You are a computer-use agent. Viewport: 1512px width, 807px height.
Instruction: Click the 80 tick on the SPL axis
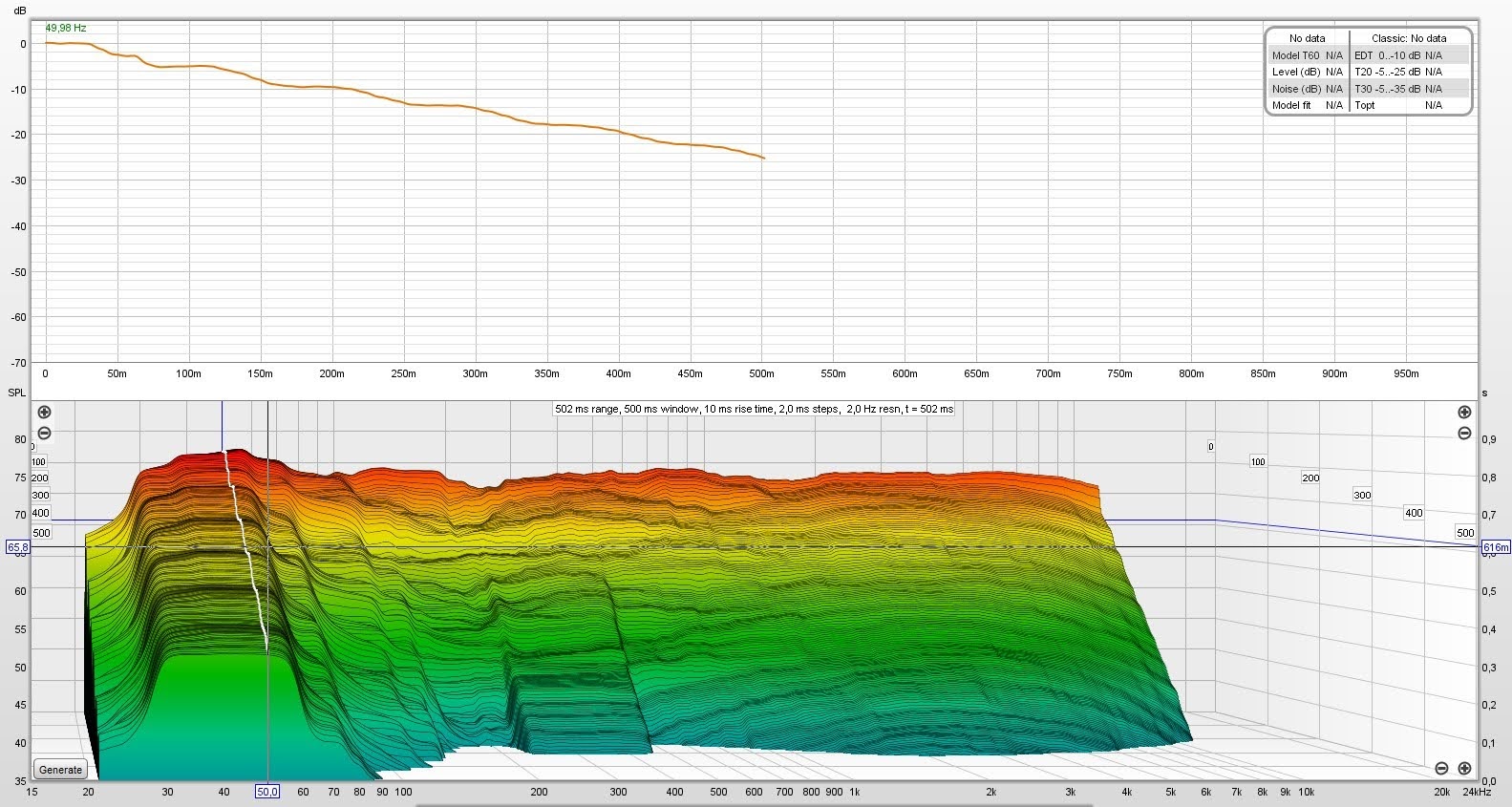click(x=20, y=439)
